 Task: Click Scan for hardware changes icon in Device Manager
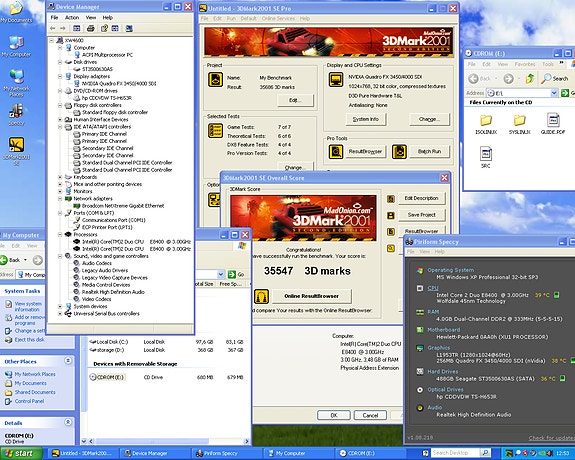click(129, 28)
